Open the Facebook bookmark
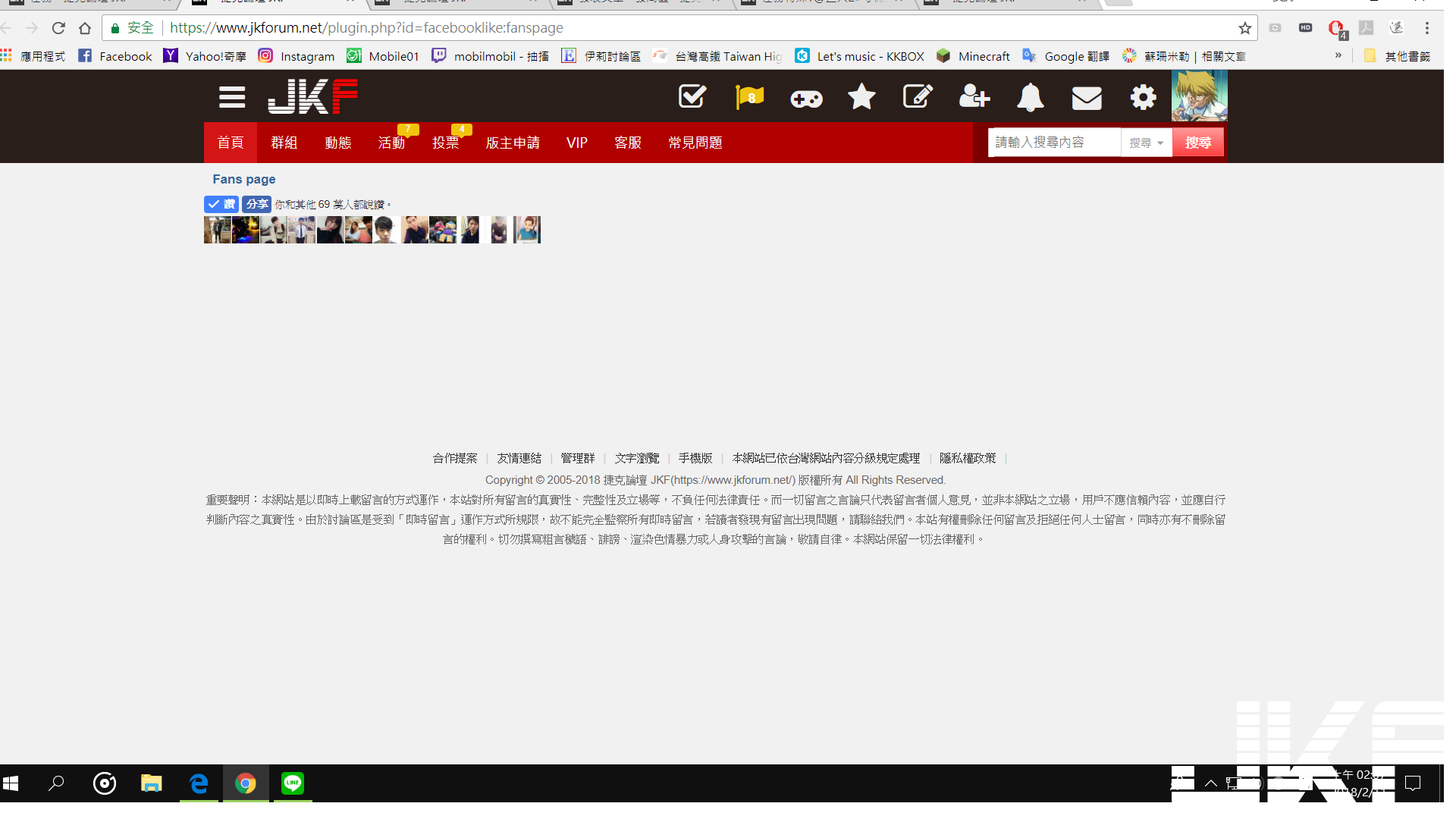1456x819 pixels. coord(115,56)
